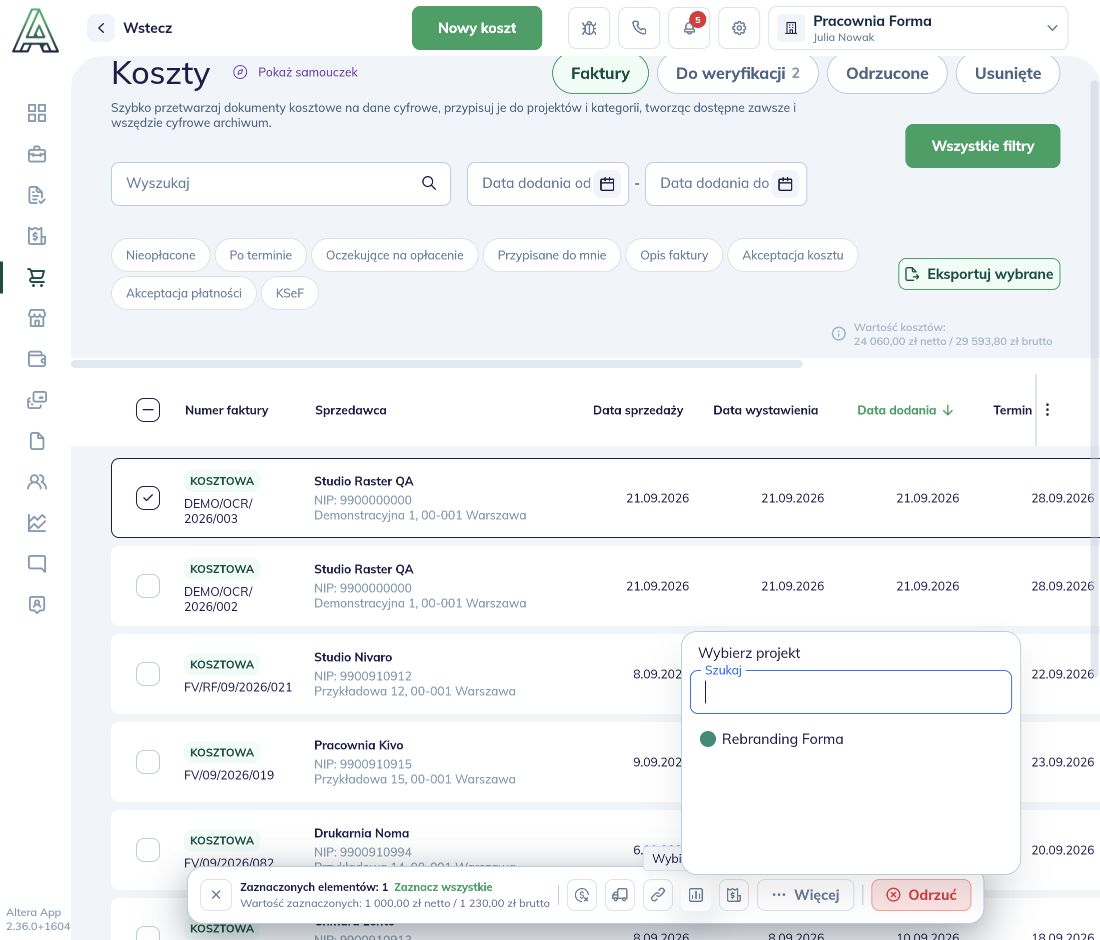The width and height of the screenshot is (1100, 940).
Task: Open the Data dodania do date picker
Action: click(786, 184)
